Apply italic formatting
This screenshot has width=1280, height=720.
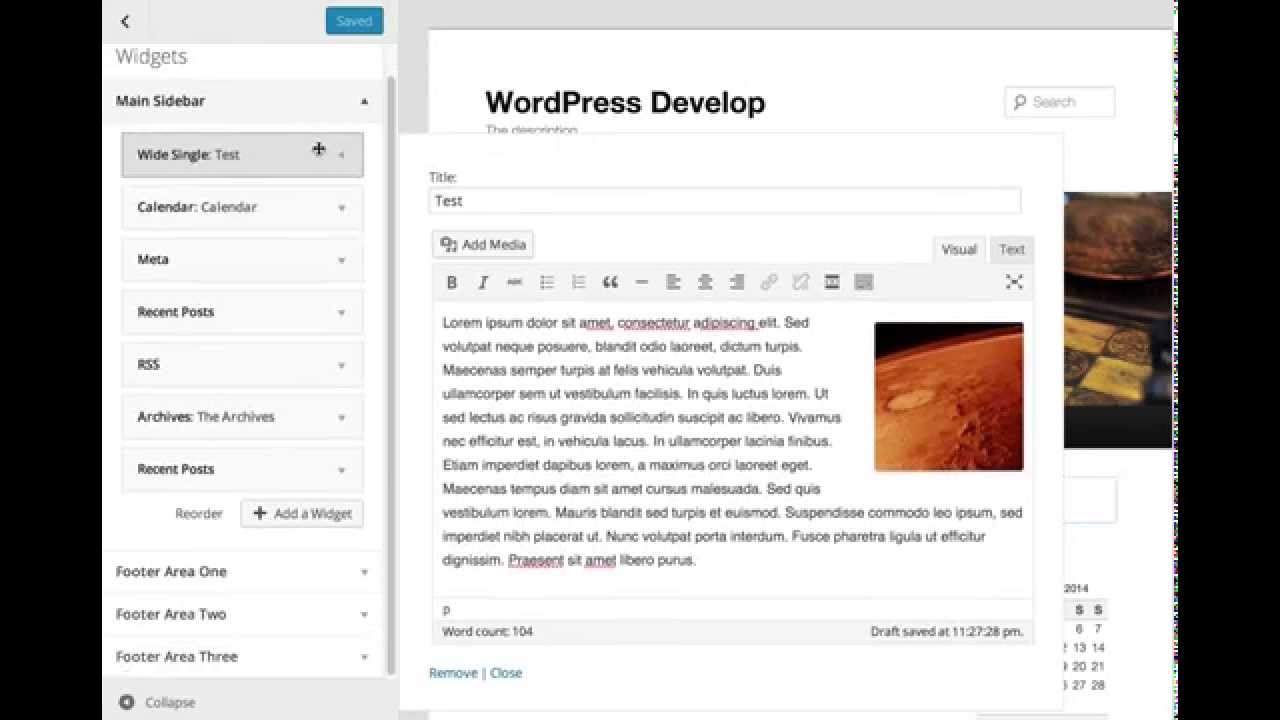(x=483, y=283)
